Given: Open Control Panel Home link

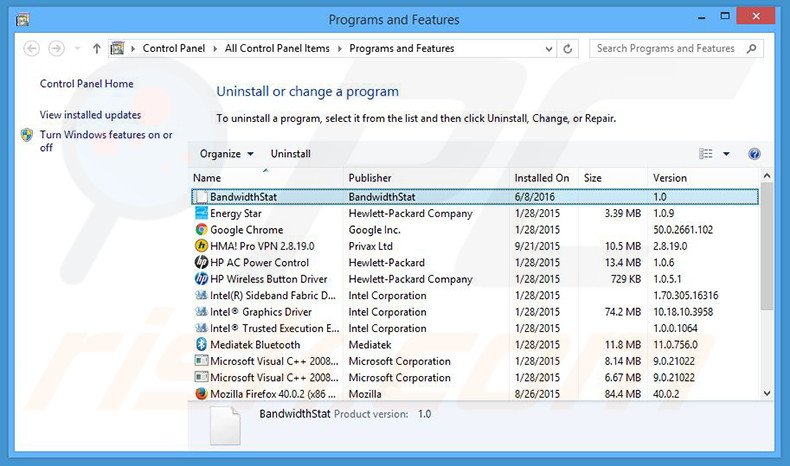Looking at the screenshot, I should (x=87, y=84).
